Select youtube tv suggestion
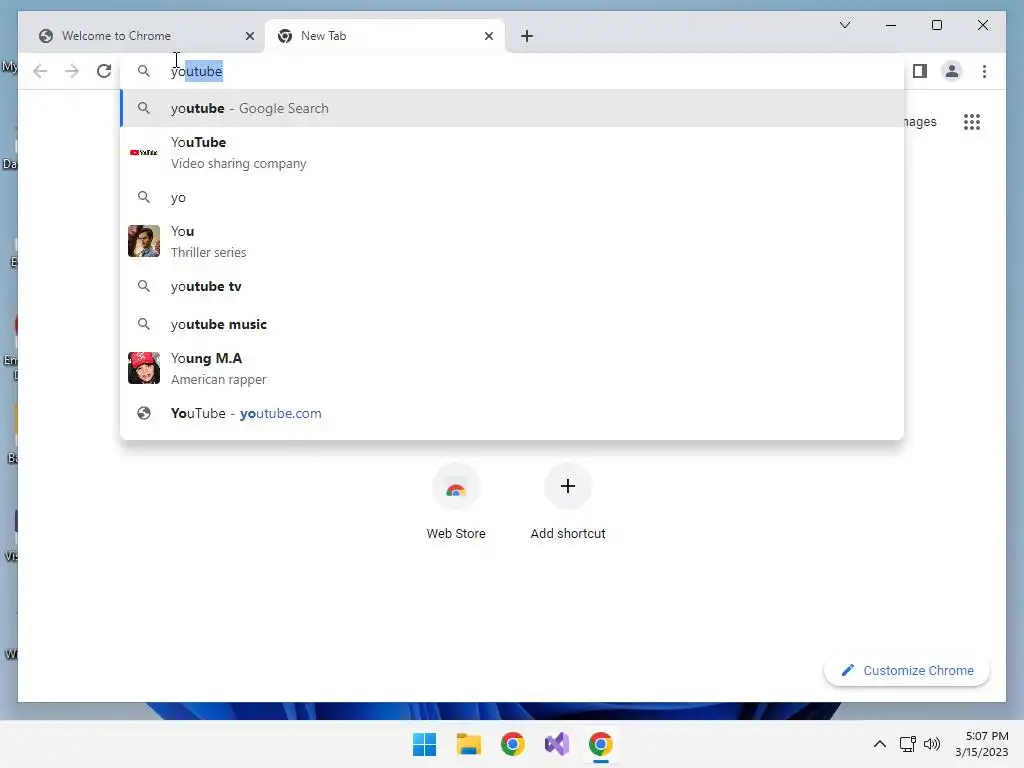Image resolution: width=1024 pixels, height=768 pixels. pyautogui.click(x=512, y=286)
